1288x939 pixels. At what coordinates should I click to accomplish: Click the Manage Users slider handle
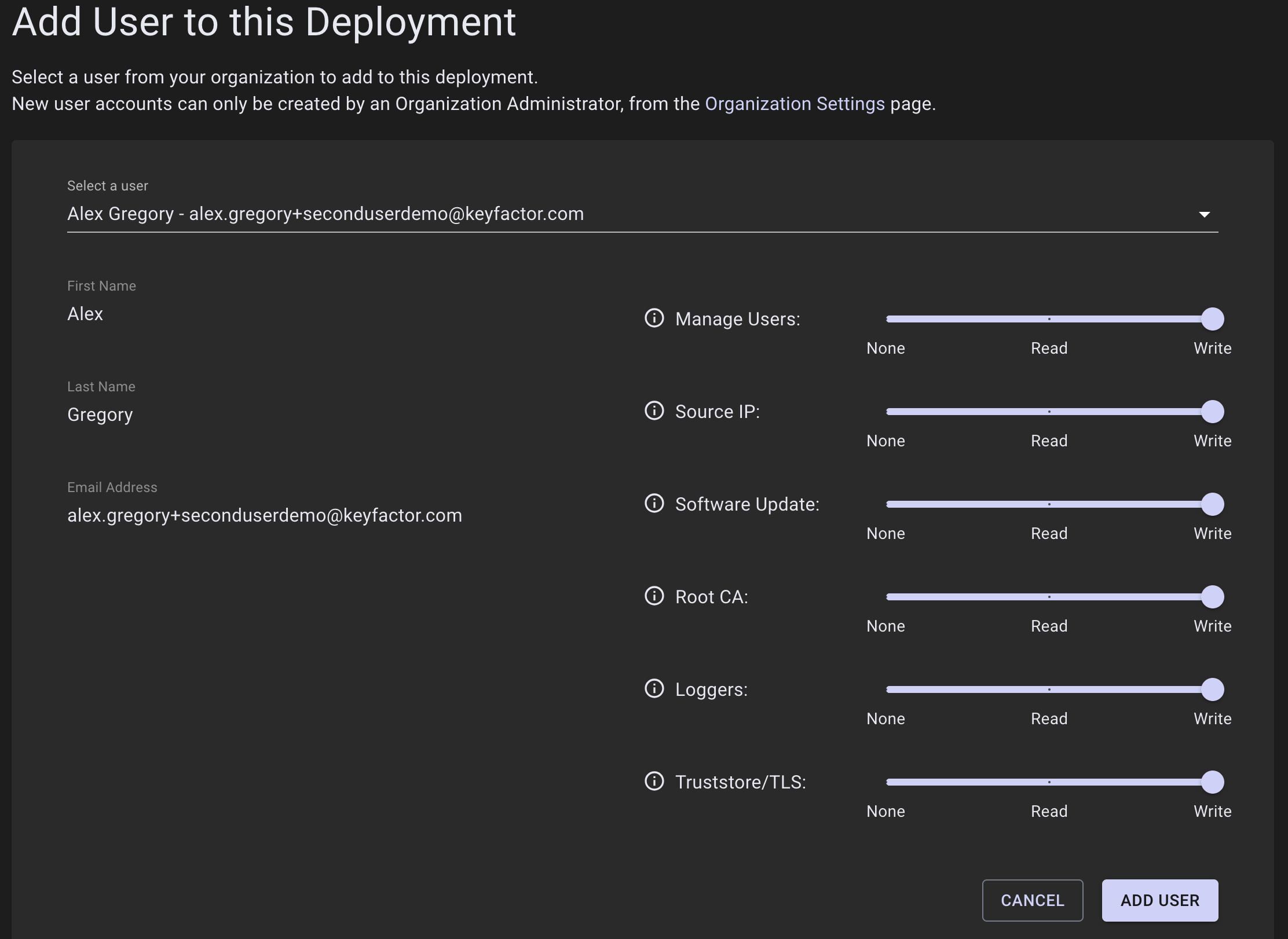(x=1212, y=319)
